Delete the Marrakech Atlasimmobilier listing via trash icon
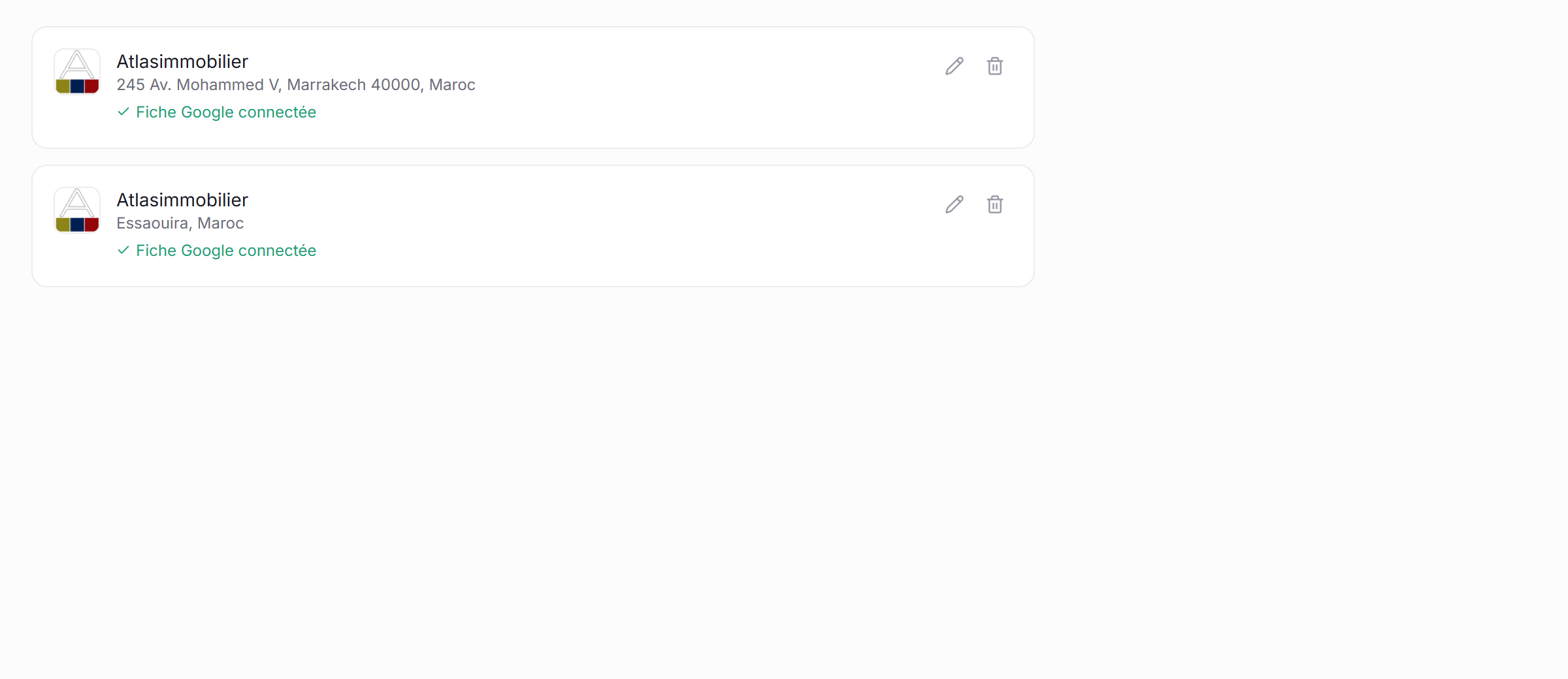Viewport: 1568px width, 679px height. (995, 66)
